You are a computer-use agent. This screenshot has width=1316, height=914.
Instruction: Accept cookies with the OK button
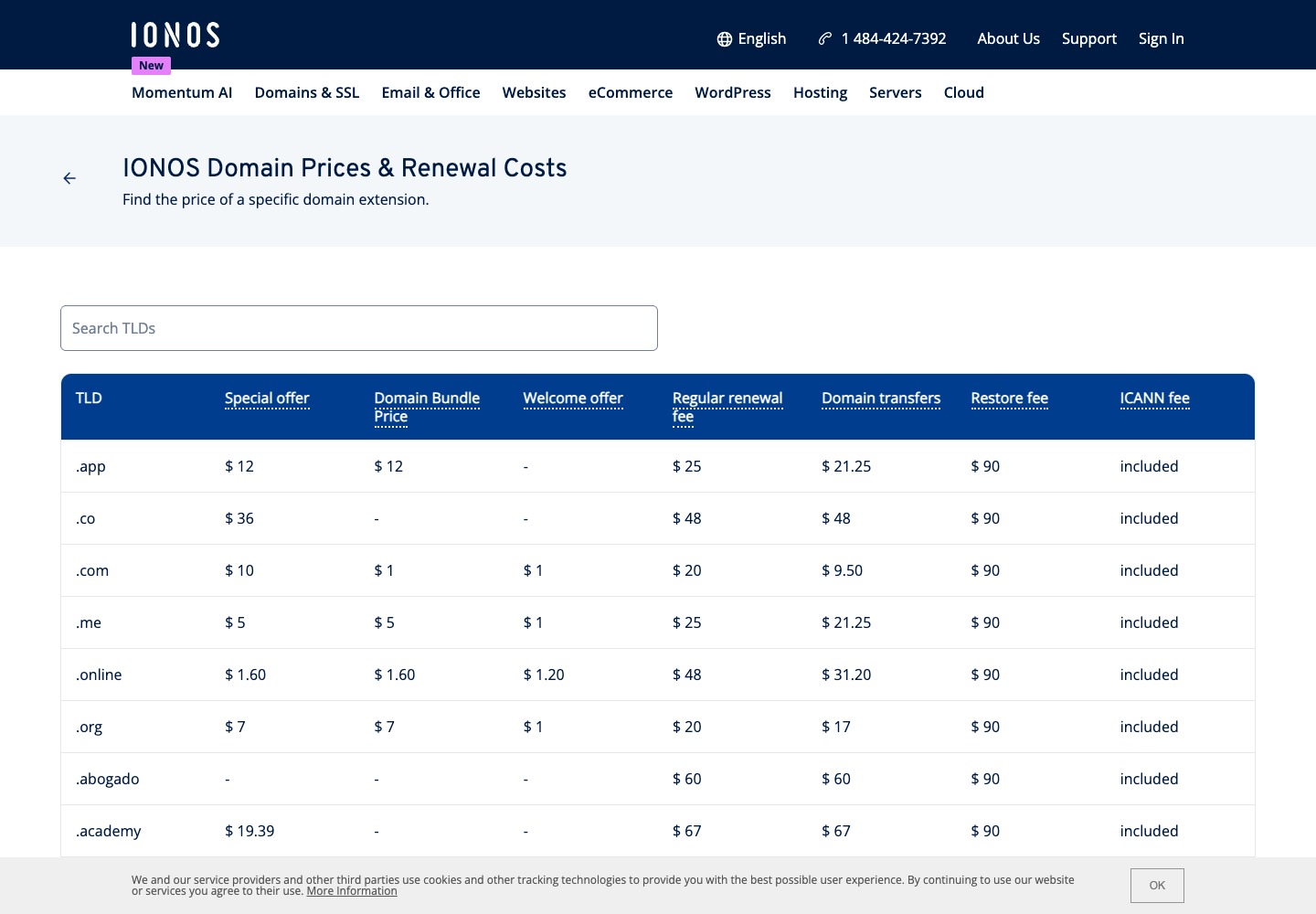click(1157, 886)
